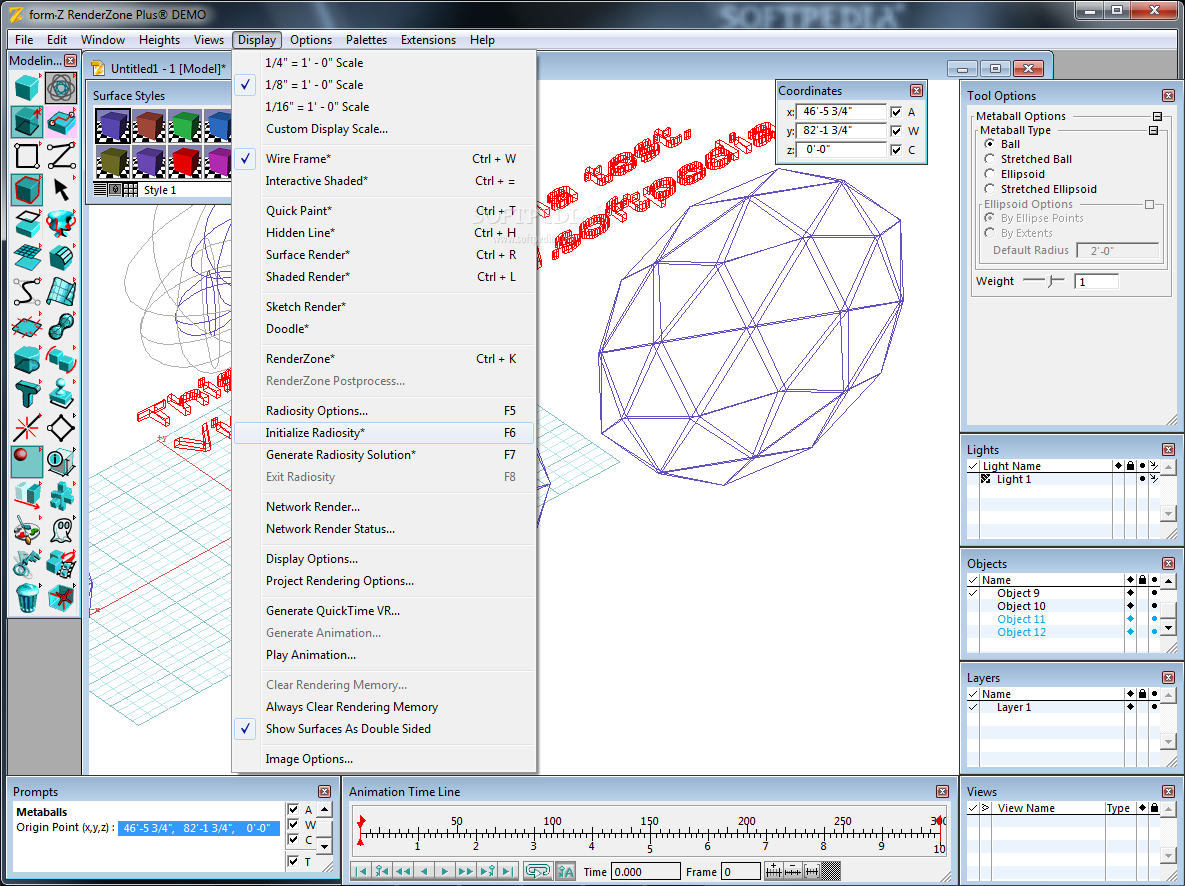Choose the mesh grid tool
The width and height of the screenshot is (1185, 886).
tap(27, 258)
